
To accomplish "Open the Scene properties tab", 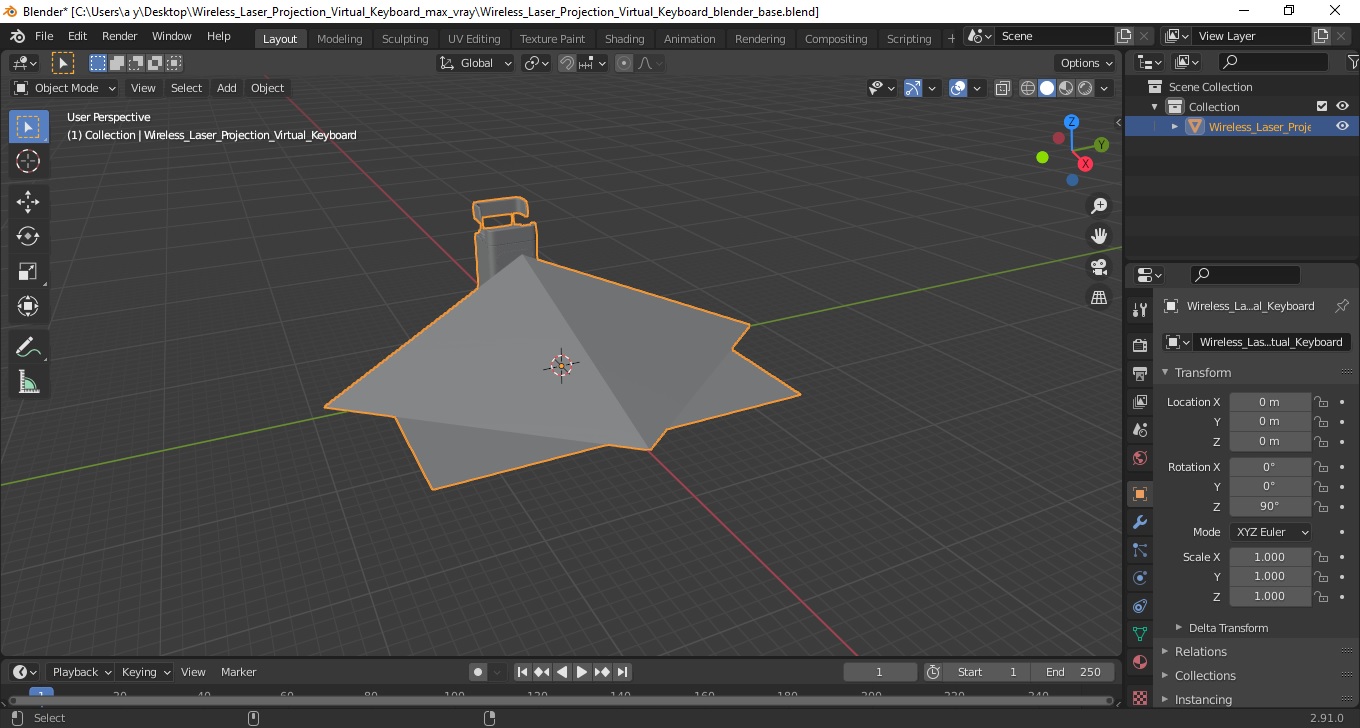I will tap(1139, 430).
